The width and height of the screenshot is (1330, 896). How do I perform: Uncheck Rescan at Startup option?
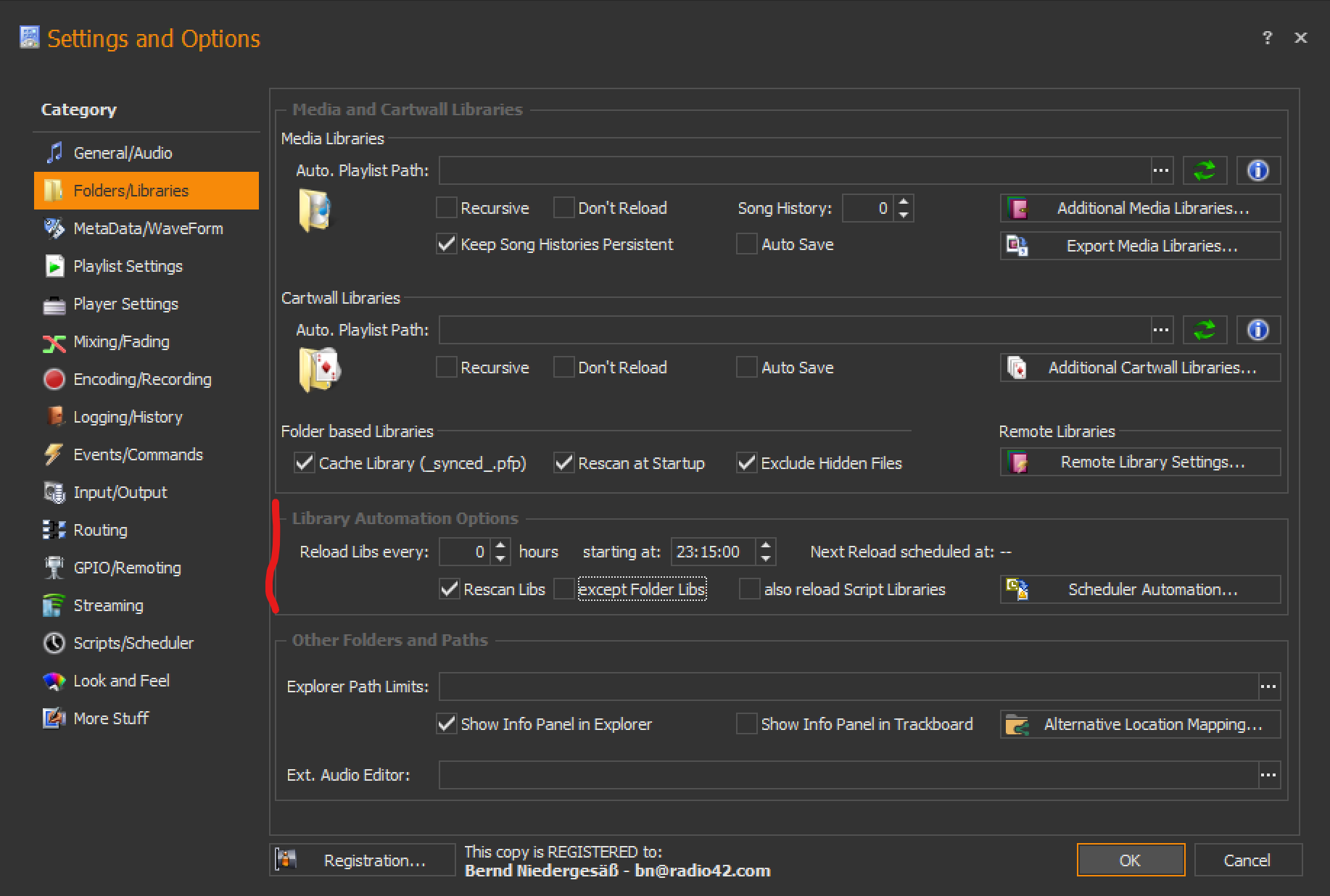point(564,463)
